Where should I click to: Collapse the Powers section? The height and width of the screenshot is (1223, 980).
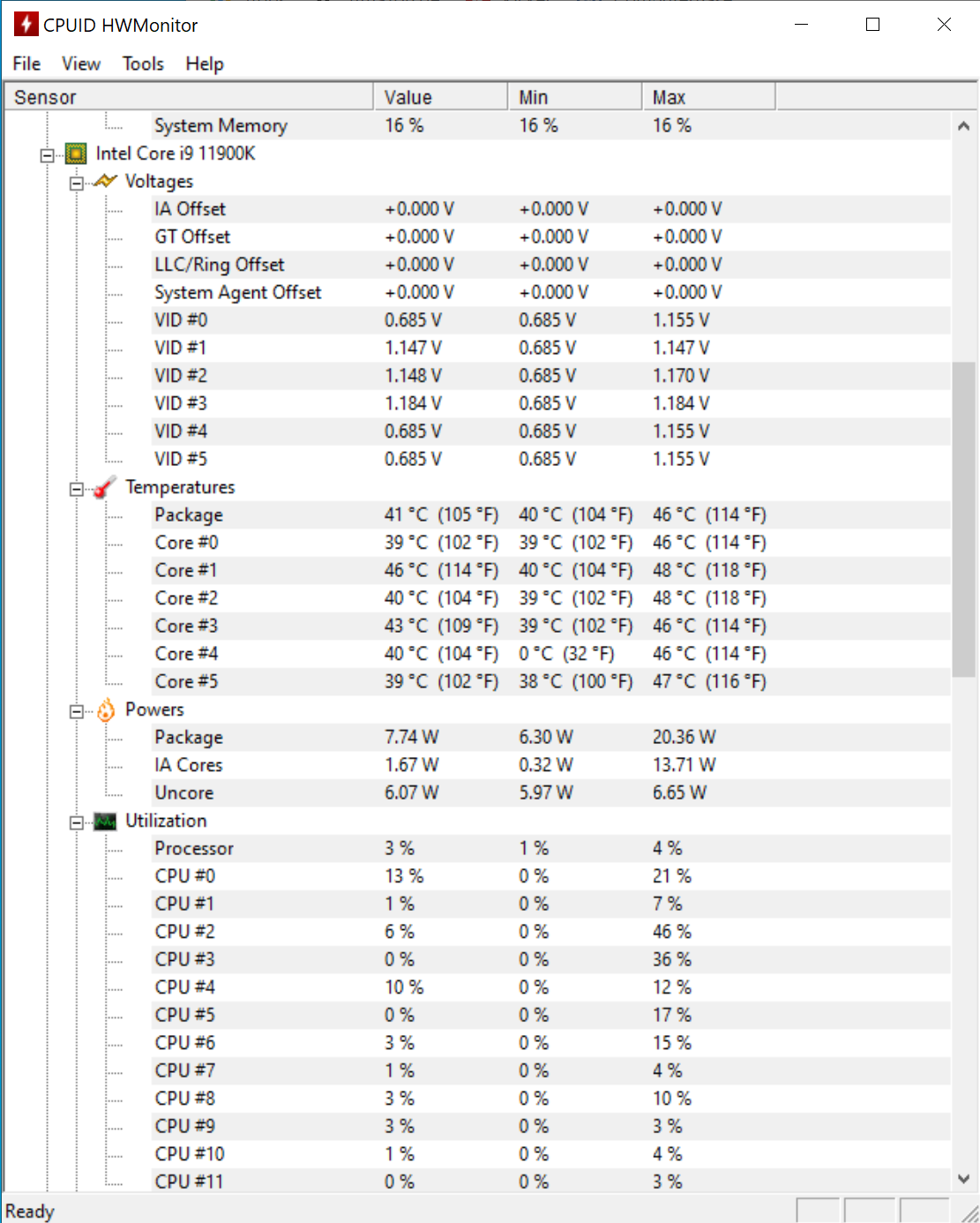coord(77,711)
